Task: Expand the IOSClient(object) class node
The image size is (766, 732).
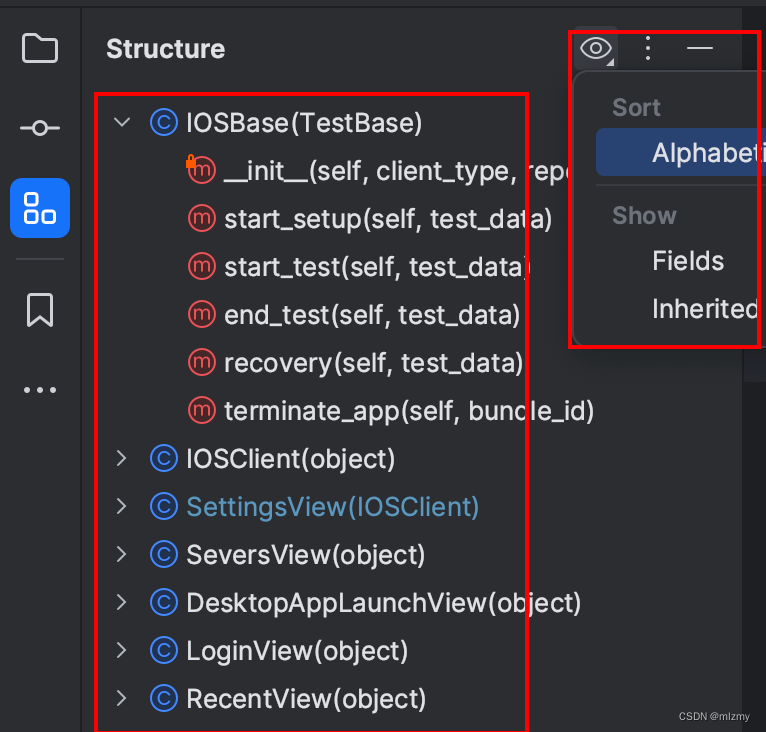Action: pyautogui.click(x=122, y=458)
